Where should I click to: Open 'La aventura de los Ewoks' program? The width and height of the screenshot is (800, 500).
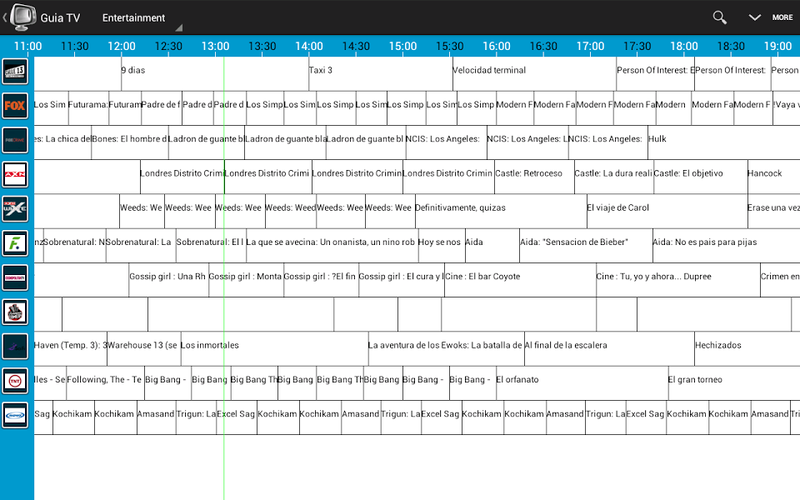(x=446, y=348)
